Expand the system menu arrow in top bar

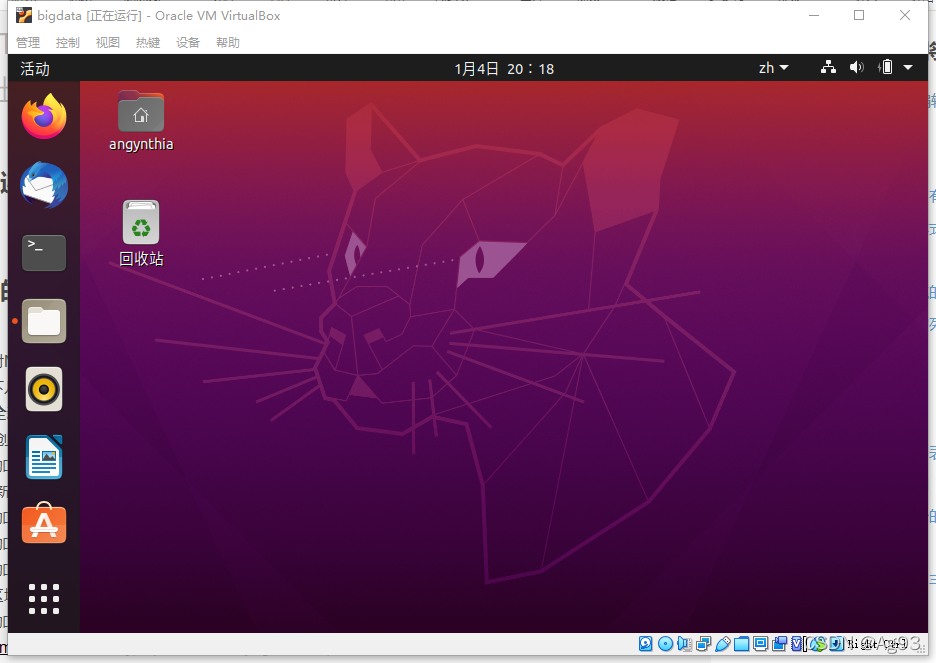tap(908, 67)
